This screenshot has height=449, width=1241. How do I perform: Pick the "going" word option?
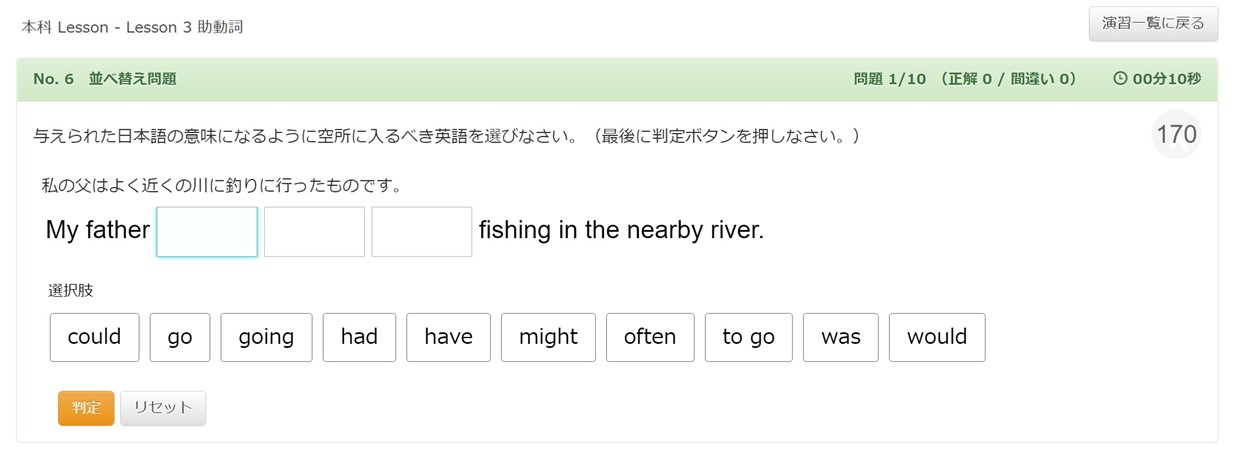point(266,337)
